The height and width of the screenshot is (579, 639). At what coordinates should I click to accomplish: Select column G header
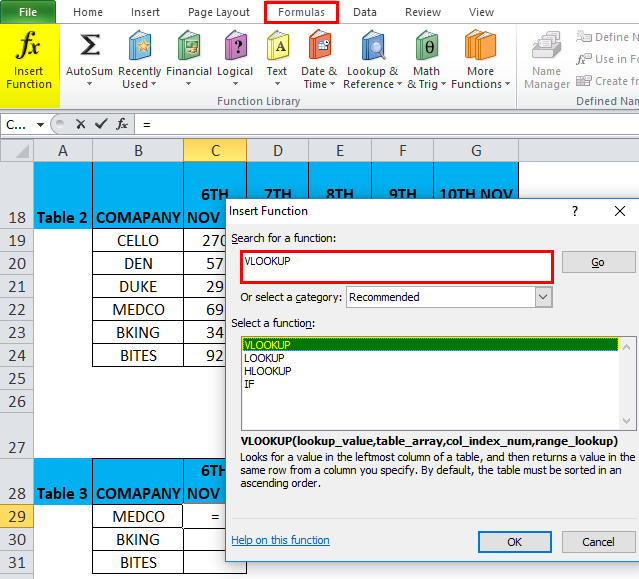click(476, 151)
